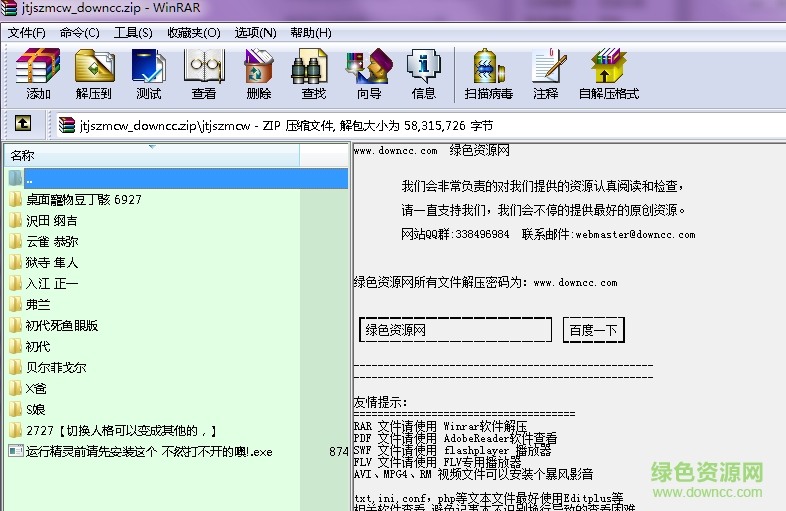Open the Favorites (收藏夹) menu
This screenshot has height=511, width=786.
194,33
